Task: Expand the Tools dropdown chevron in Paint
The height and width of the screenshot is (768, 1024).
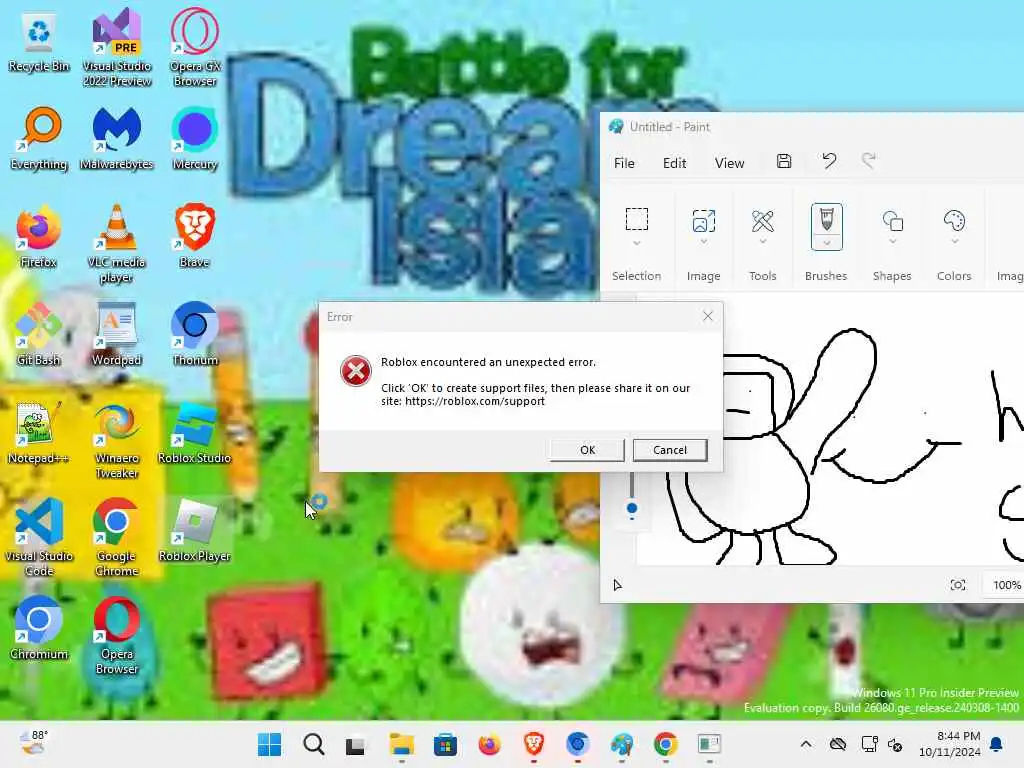Action: coord(763,242)
